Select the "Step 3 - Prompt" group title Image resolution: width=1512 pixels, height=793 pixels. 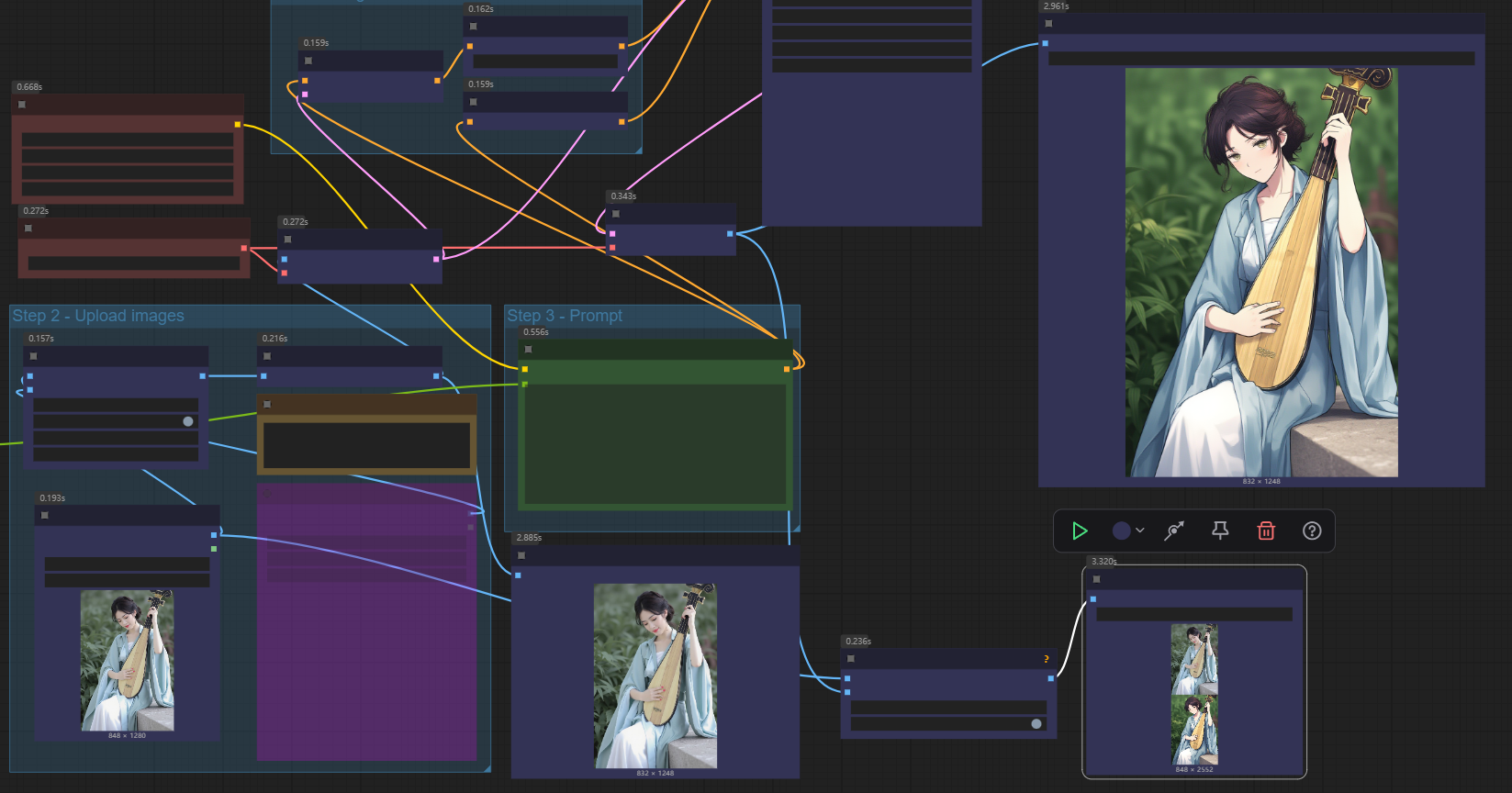565,316
